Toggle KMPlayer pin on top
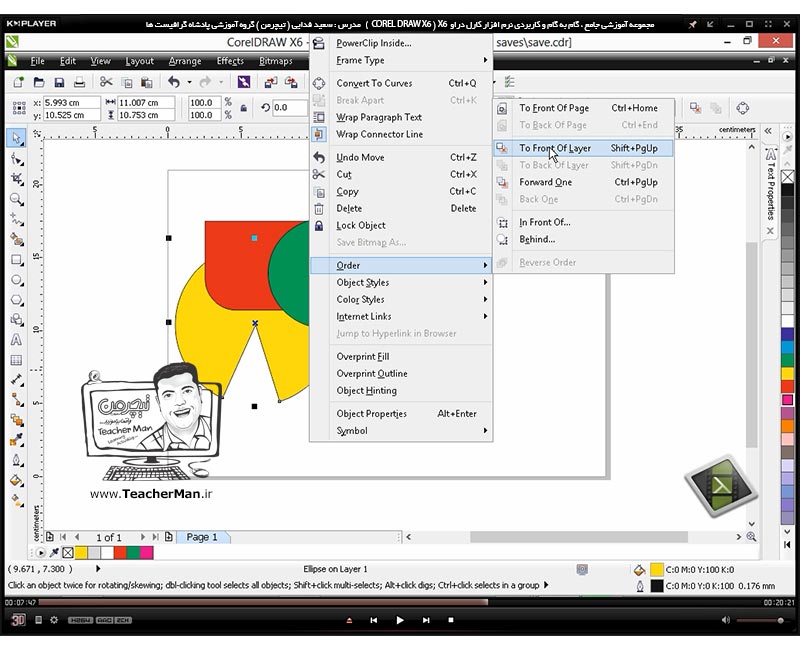The height and width of the screenshot is (650, 800). (x=692, y=24)
